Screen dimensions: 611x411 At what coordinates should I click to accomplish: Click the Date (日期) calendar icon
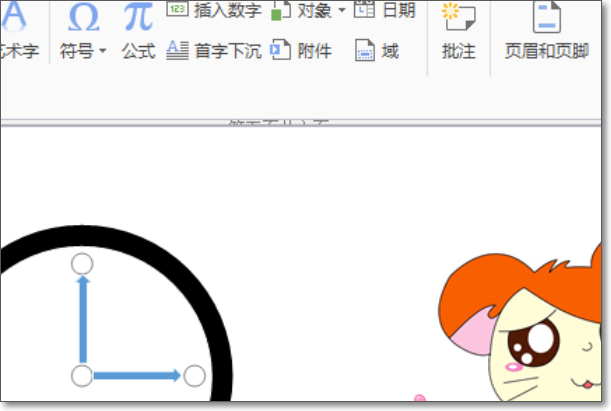(364, 9)
